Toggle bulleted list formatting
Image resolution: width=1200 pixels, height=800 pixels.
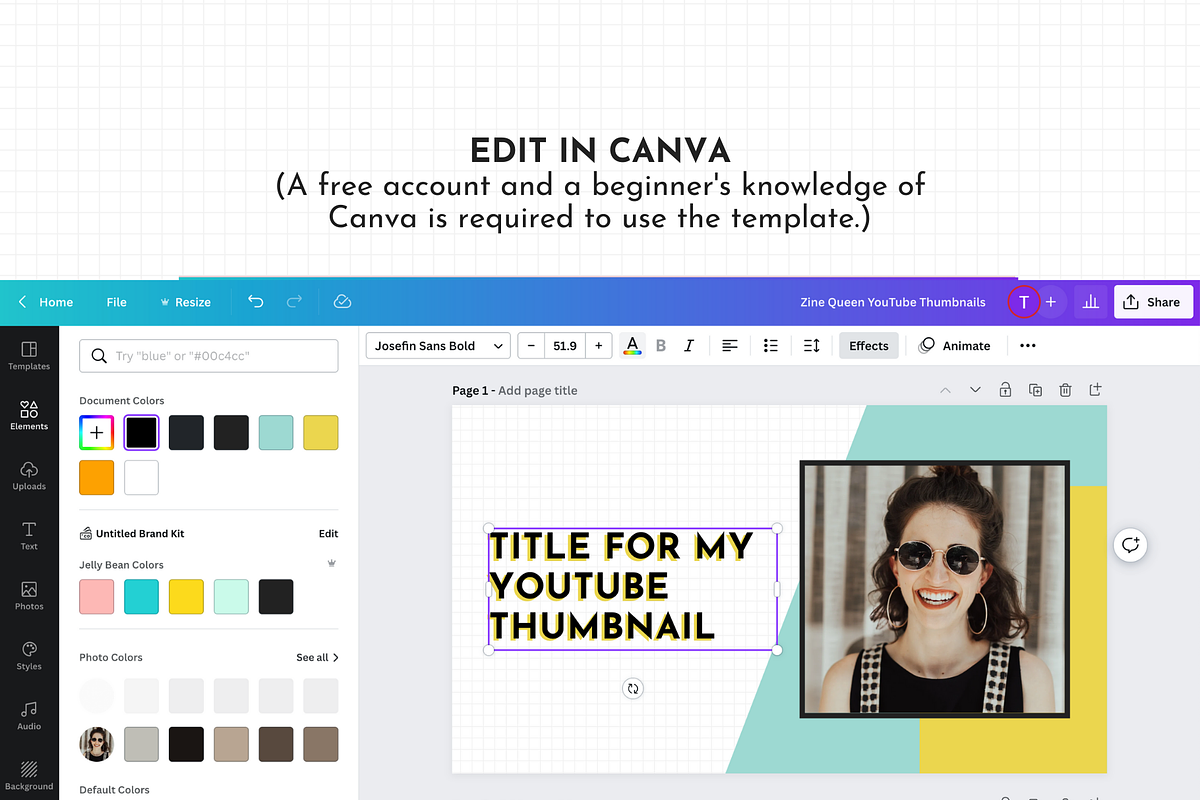pyautogui.click(x=771, y=346)
